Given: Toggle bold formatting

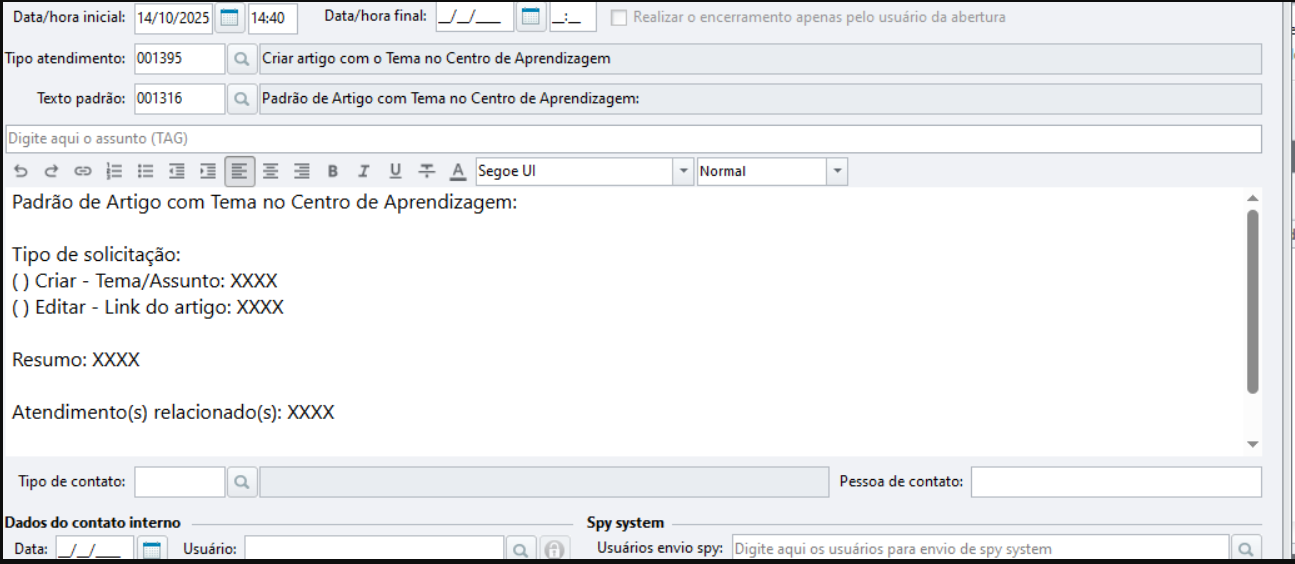Looking at the screenshot, I should pos(333,171).
